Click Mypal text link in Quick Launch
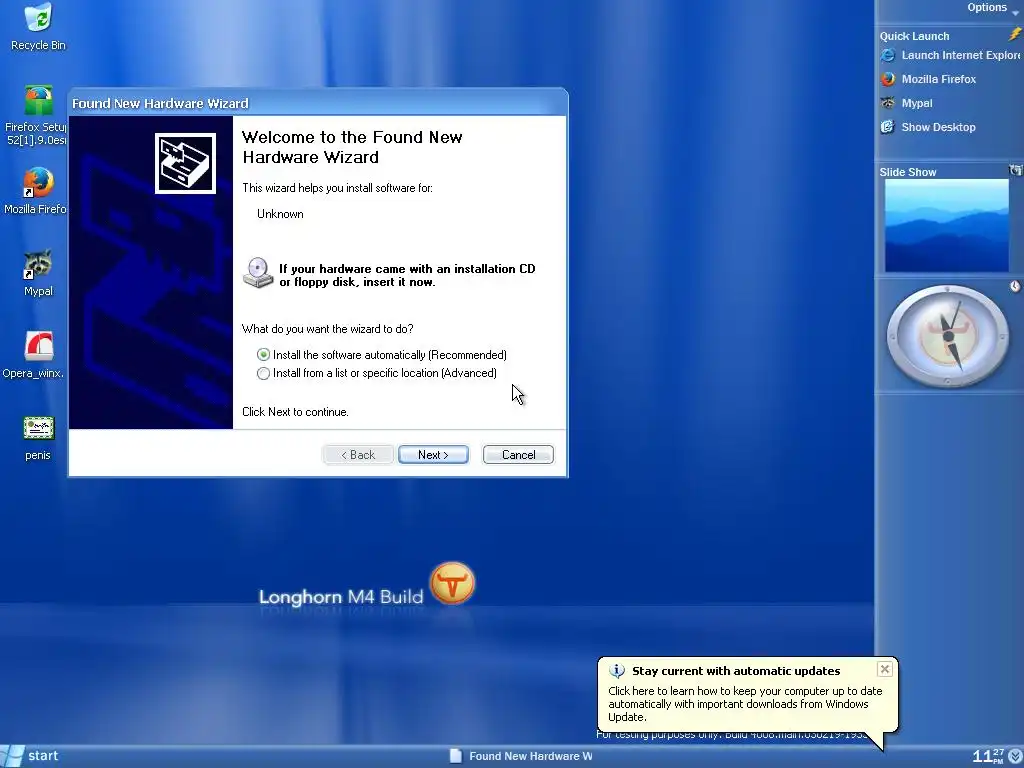This screenshot has width=1024, height=768. (917, 103)
